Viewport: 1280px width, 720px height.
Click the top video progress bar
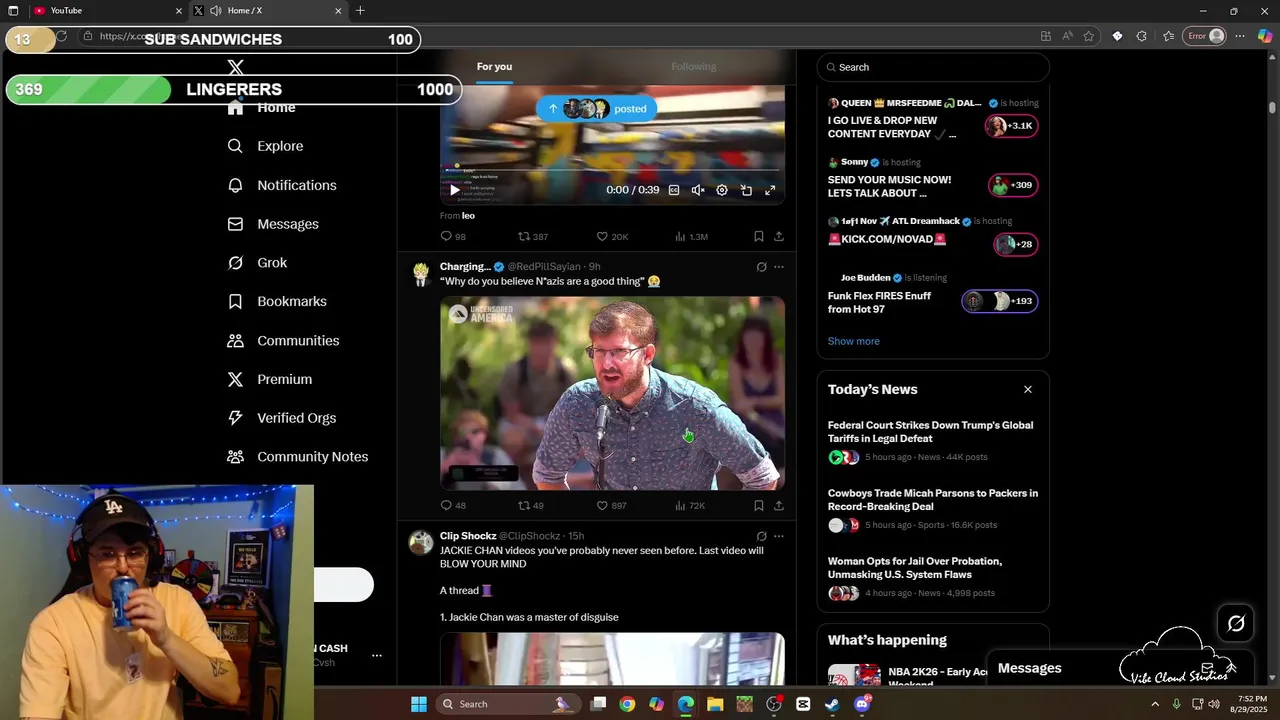click(x=612, y=169)
